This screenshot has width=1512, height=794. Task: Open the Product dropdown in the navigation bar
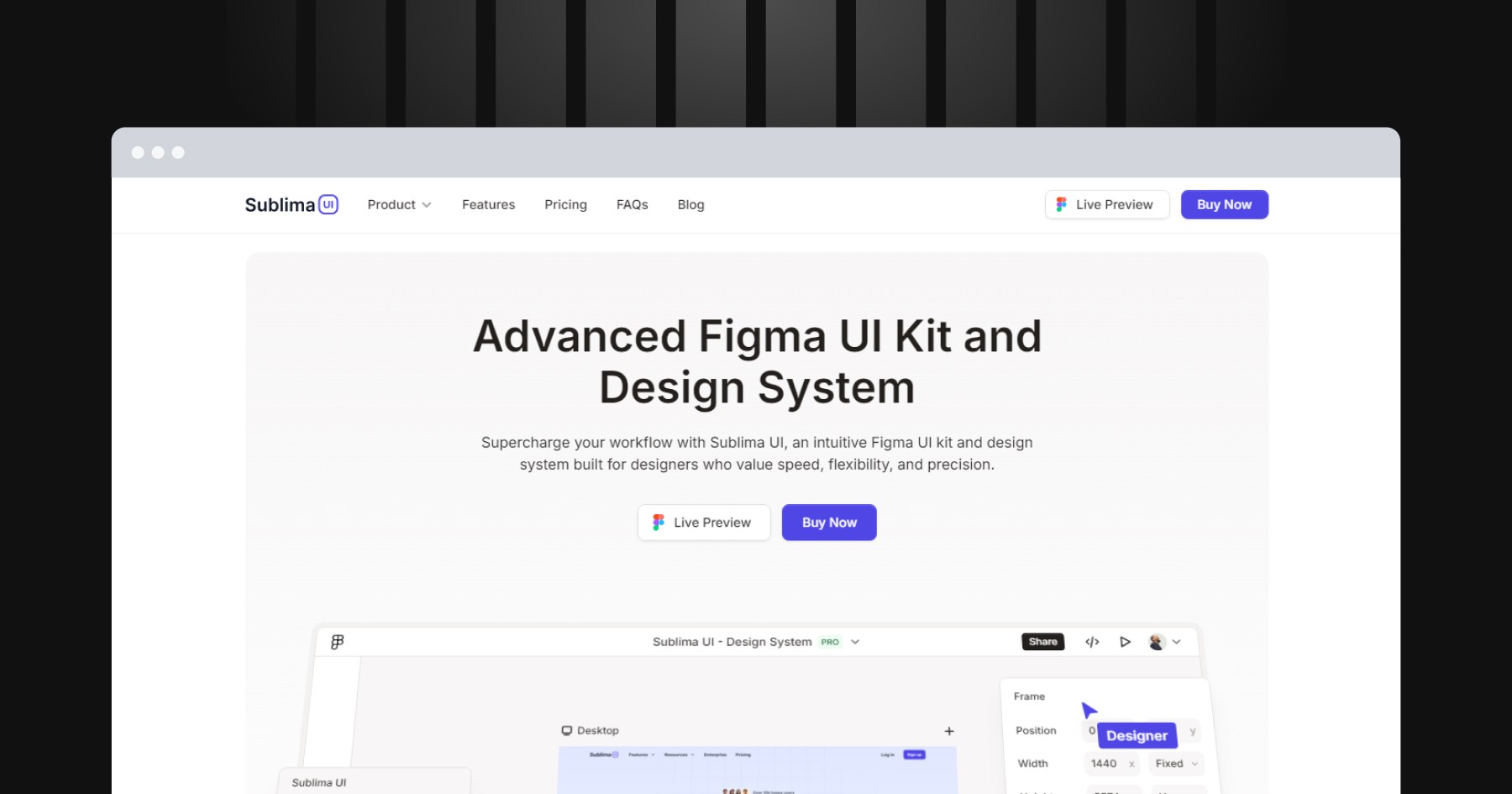click(x=399, y=204)
